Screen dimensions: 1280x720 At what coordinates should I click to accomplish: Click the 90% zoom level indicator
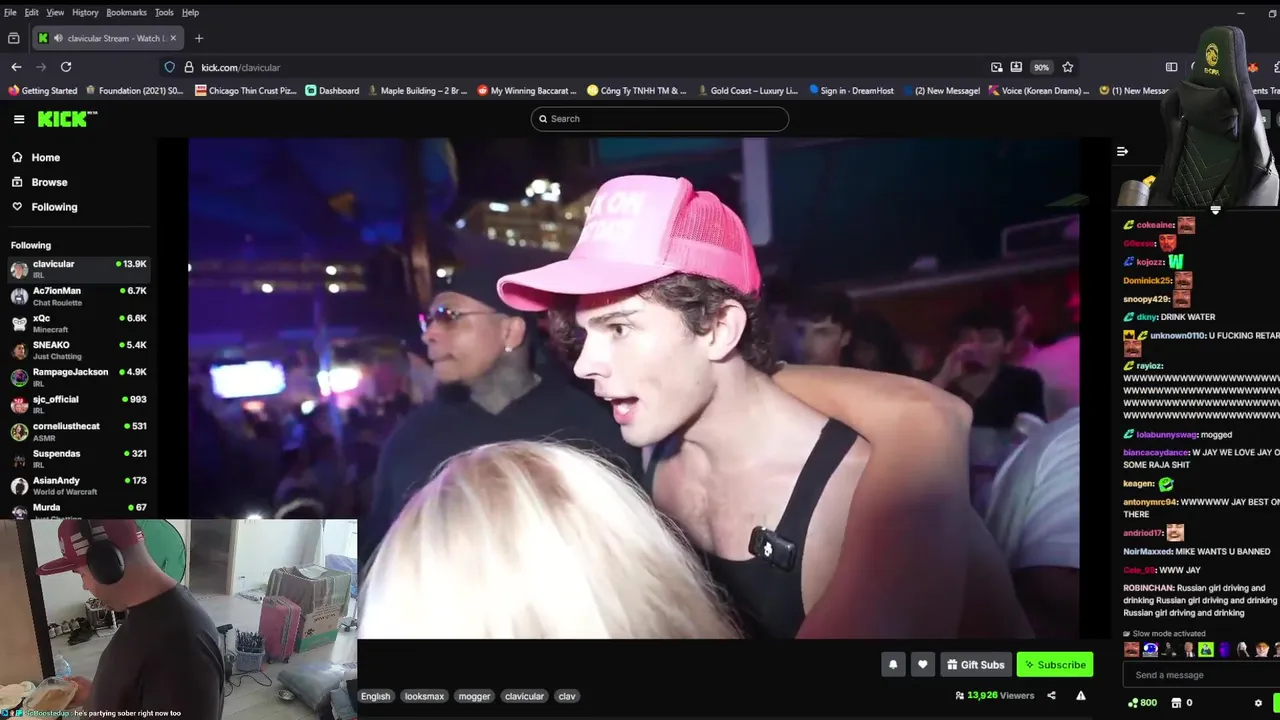click(x=1042, y=67)
